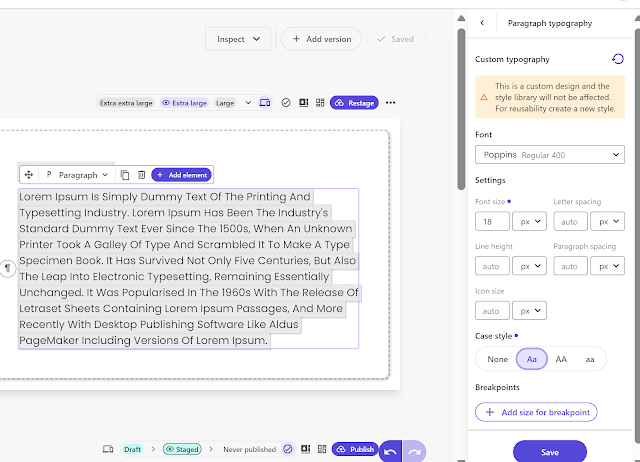Viewport: 640px width, 462px height.
Task: Click the Icon size input field
Action: pyautogui.click(x=492, y=311)
